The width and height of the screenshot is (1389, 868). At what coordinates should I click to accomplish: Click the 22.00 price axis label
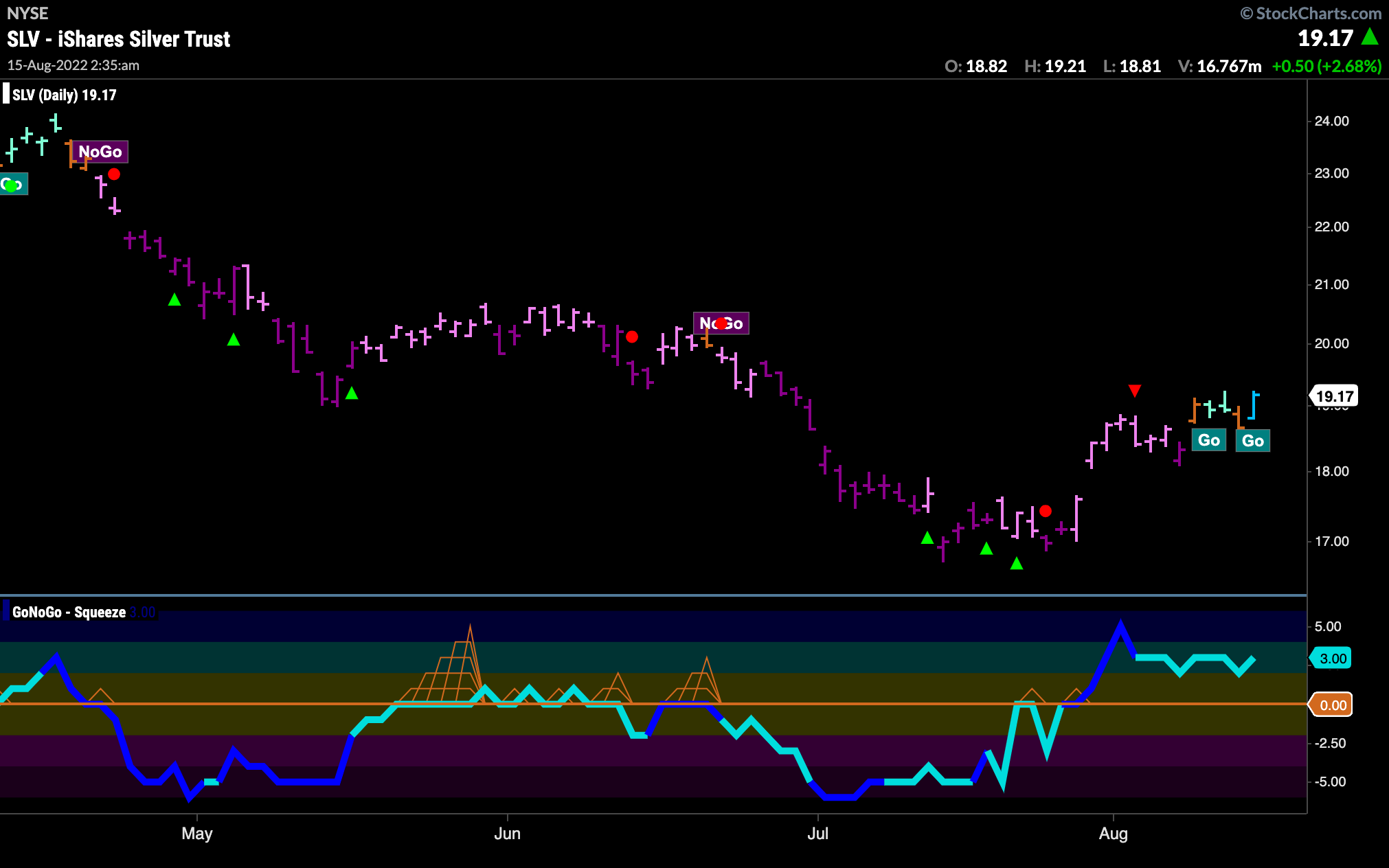(1332, 227)
